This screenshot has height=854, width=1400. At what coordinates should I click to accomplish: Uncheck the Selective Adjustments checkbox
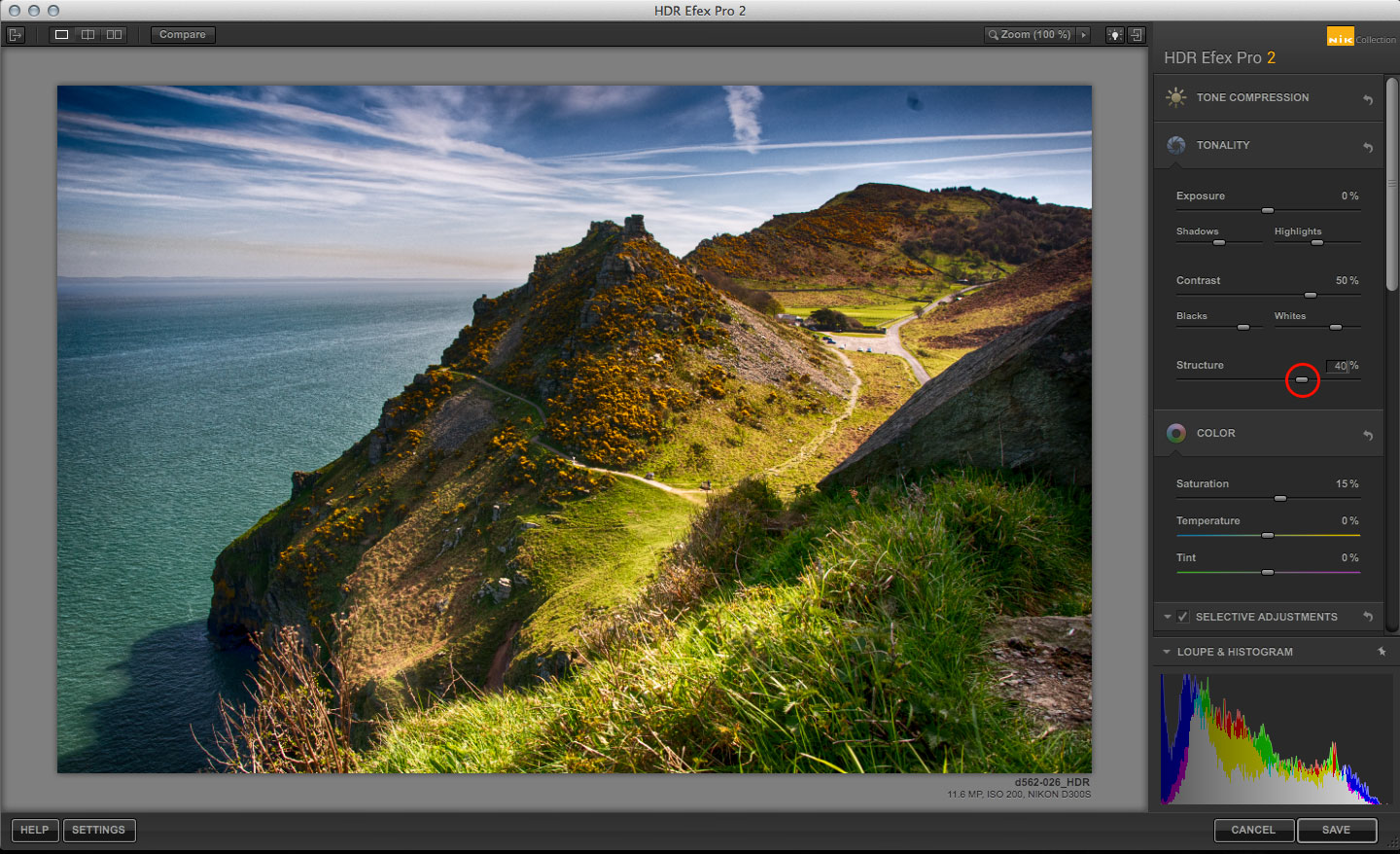click(1183, 617)
